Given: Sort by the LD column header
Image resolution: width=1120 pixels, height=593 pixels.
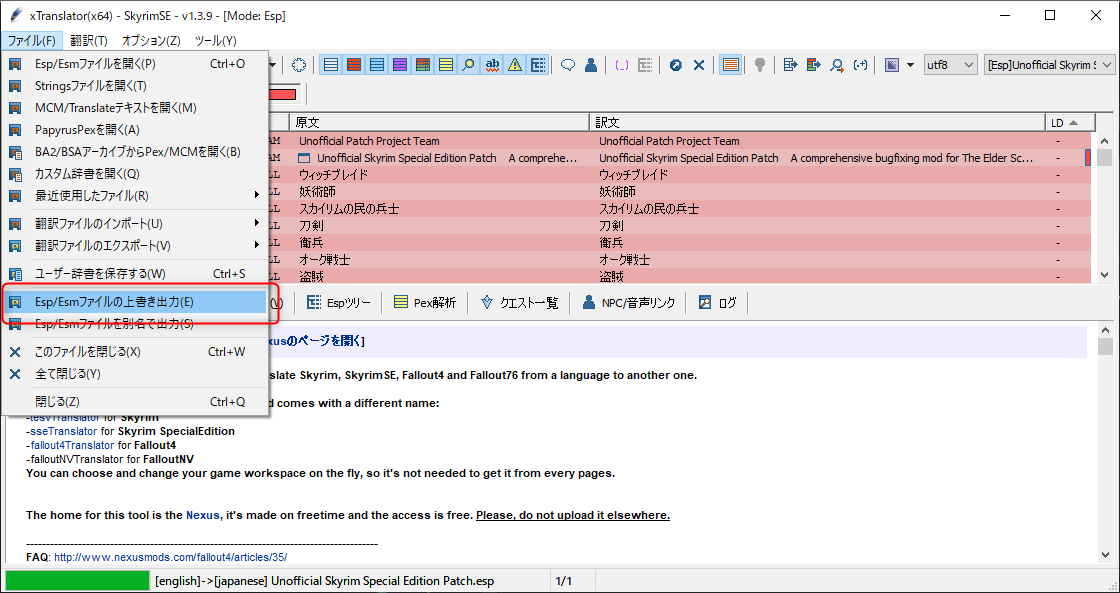Looking at the screenshot, I should (x=1069, y=123).
